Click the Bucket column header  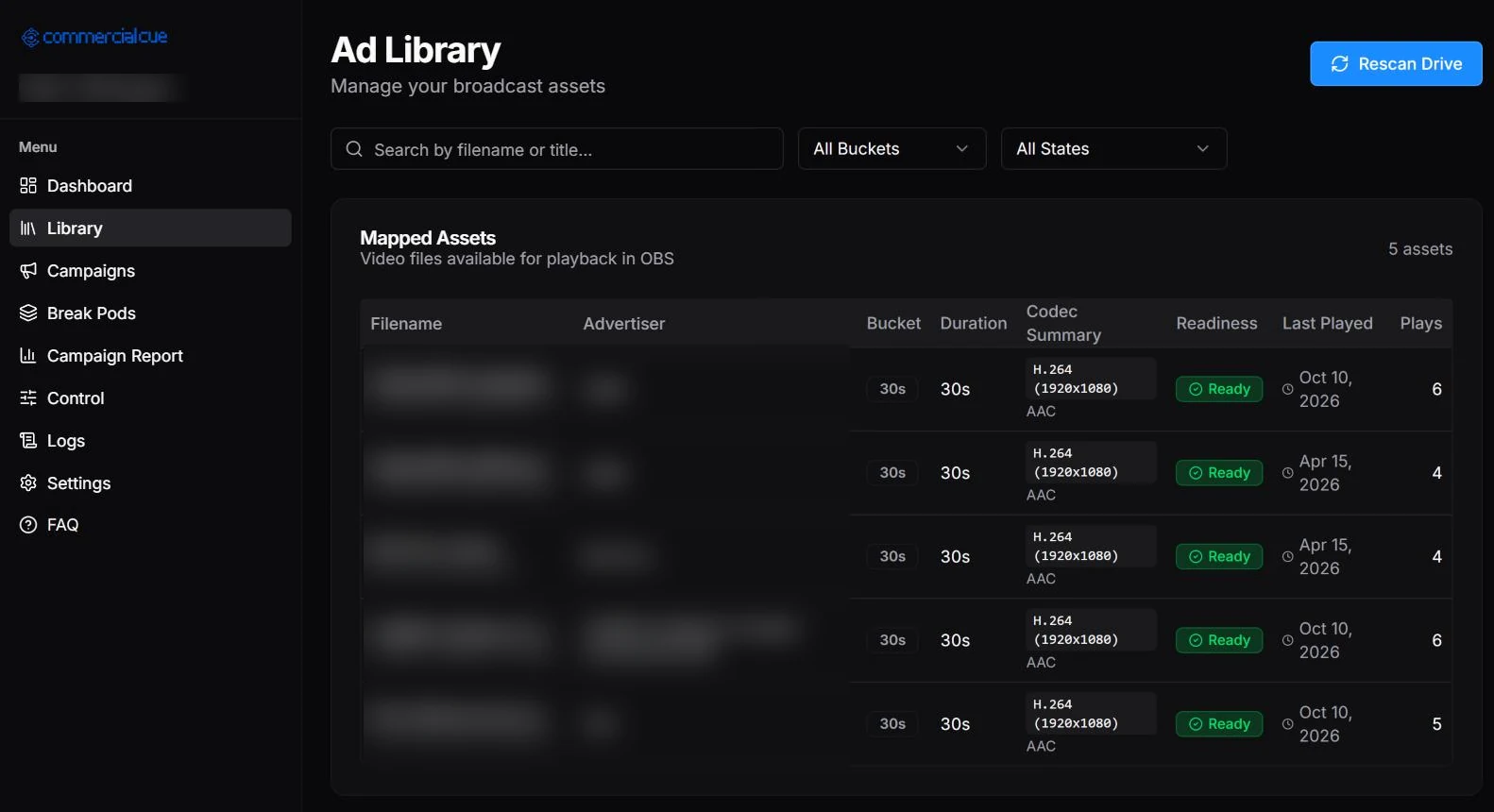(x=893, y=324)
